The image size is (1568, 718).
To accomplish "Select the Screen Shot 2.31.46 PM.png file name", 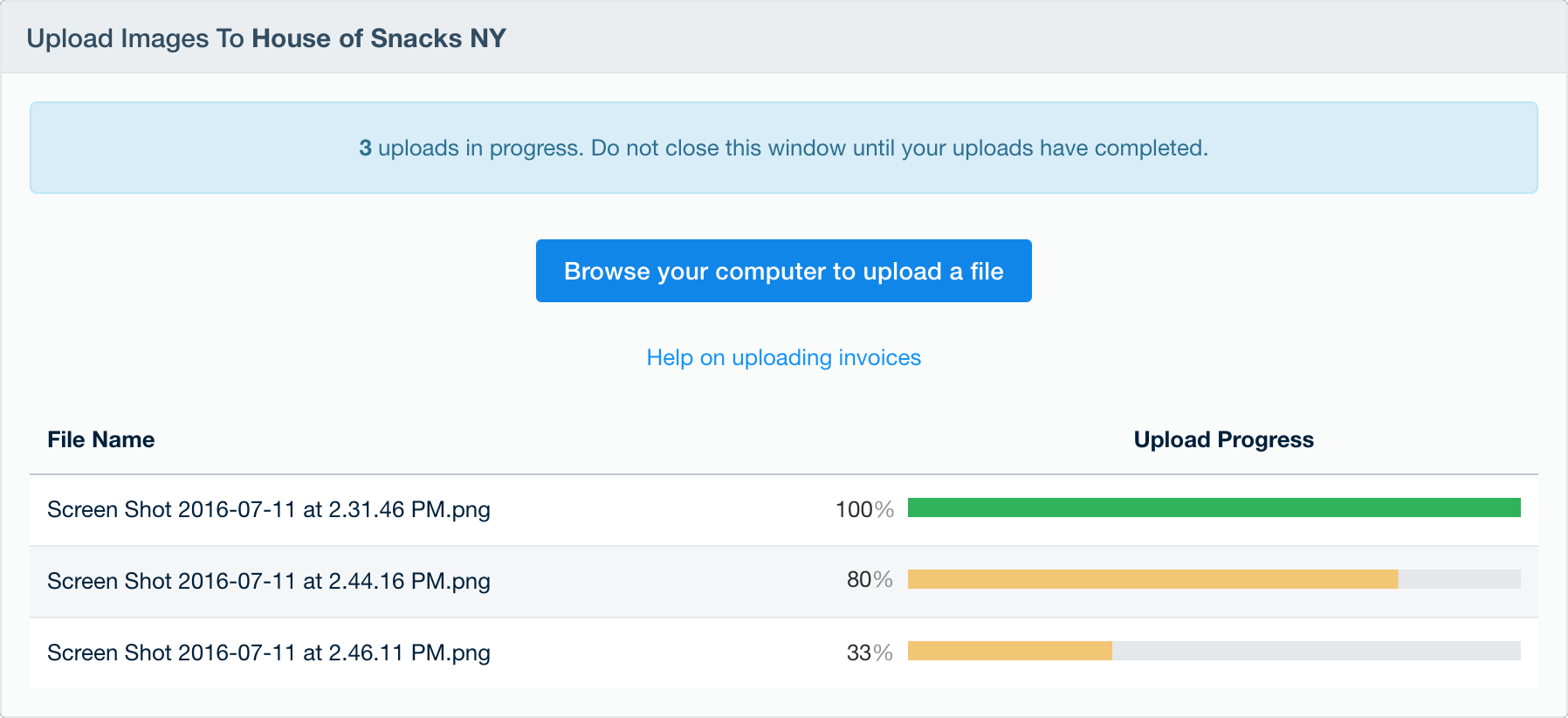I will click(268, 509).
